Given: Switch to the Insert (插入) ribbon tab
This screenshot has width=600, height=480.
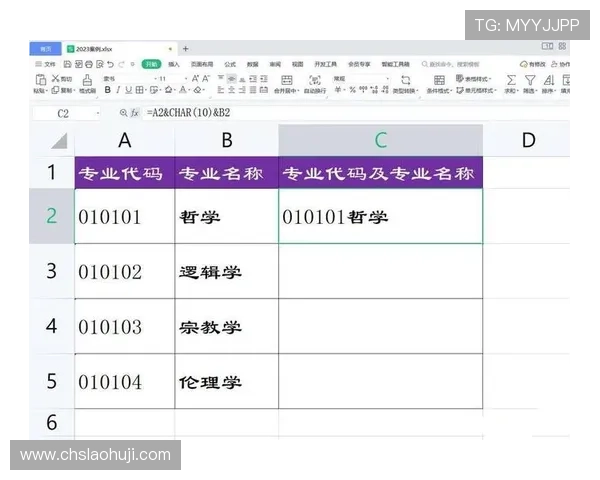Looking at the screenshot, I should click(x=174, y=64).
